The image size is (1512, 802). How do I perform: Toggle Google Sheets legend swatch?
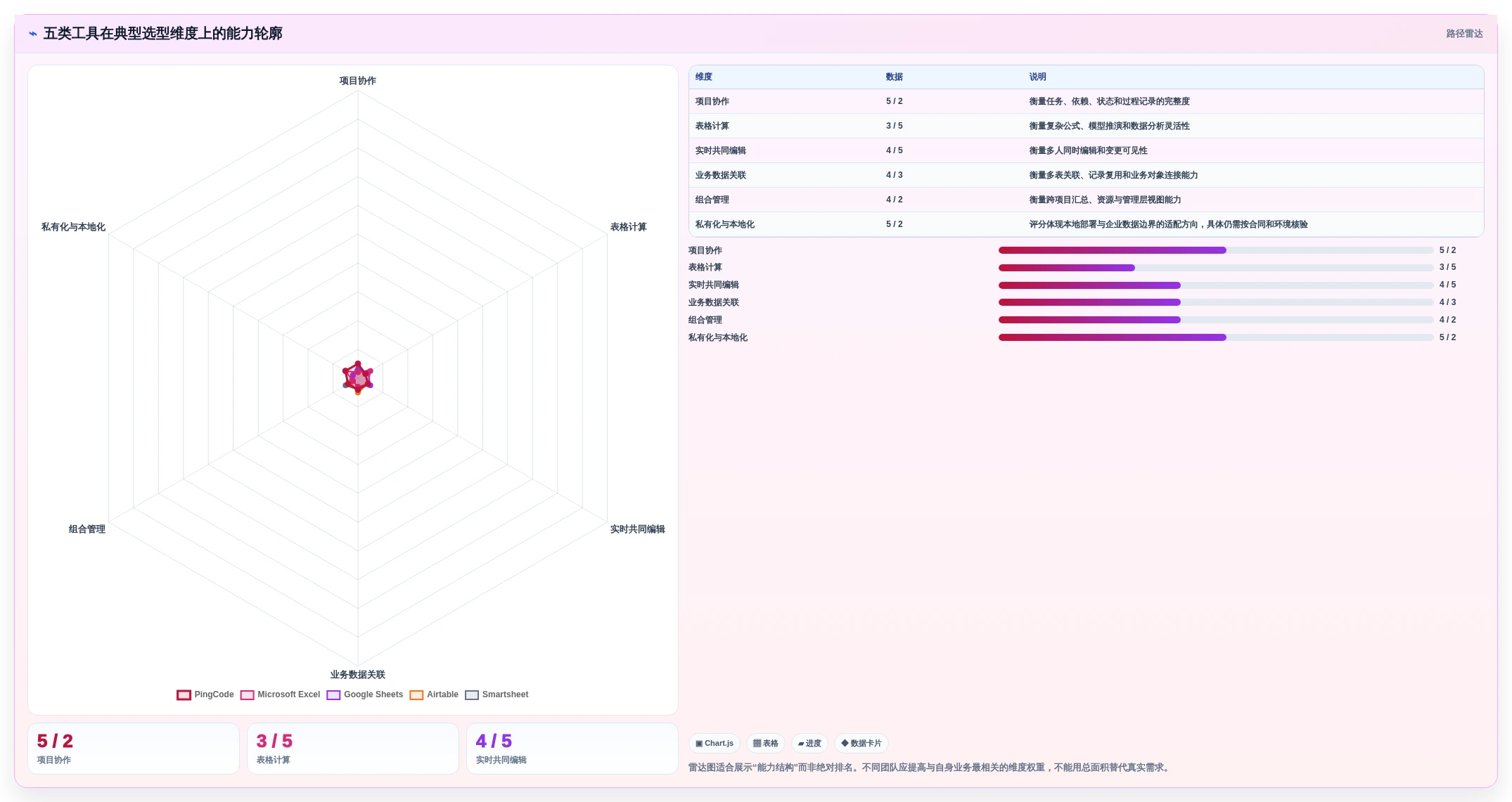(333, 695)
